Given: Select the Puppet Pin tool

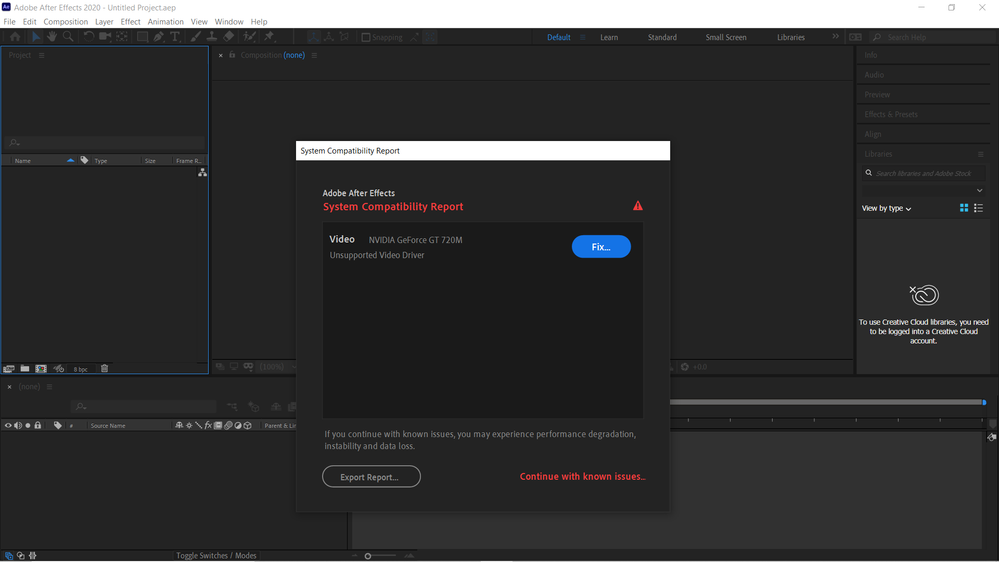Looking at the screenshot, I should click(269, 37).
